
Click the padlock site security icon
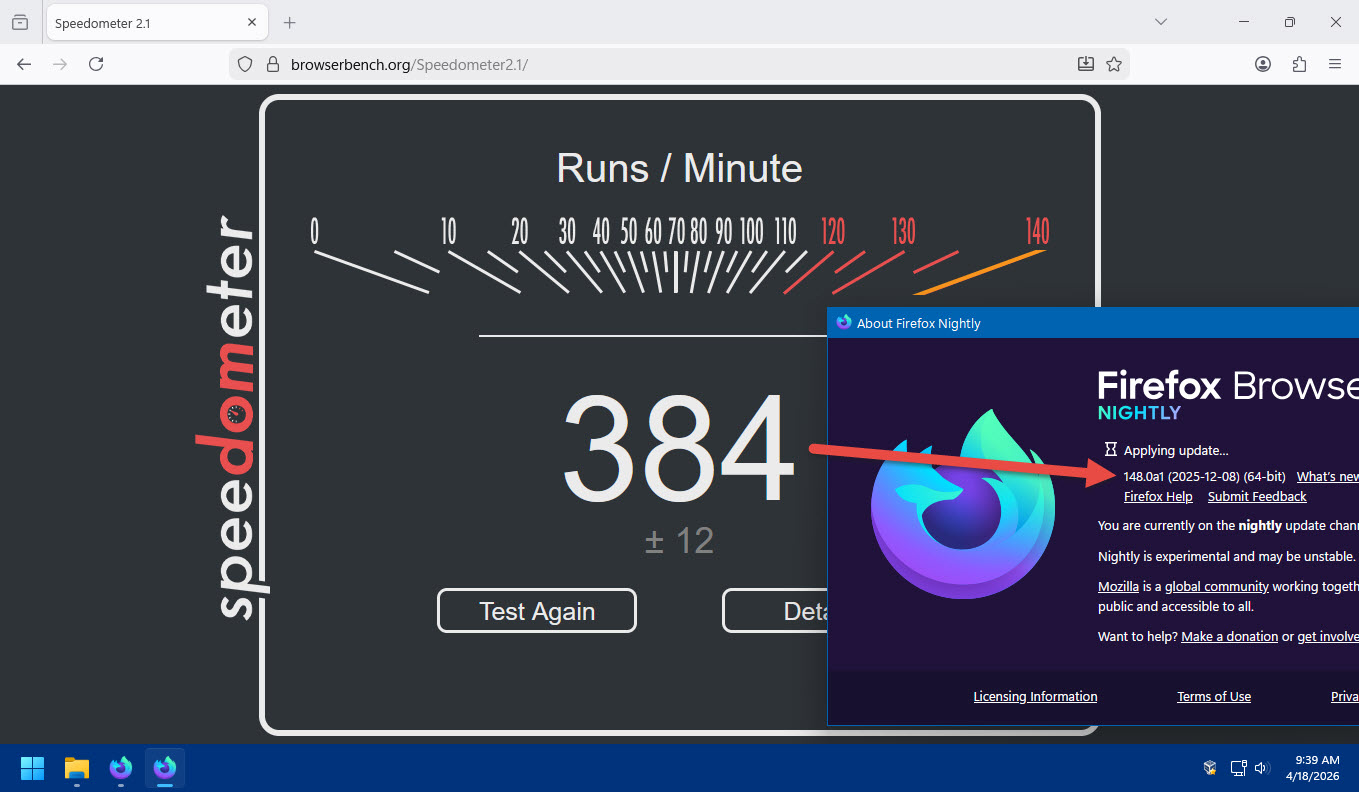click(271, 64)
